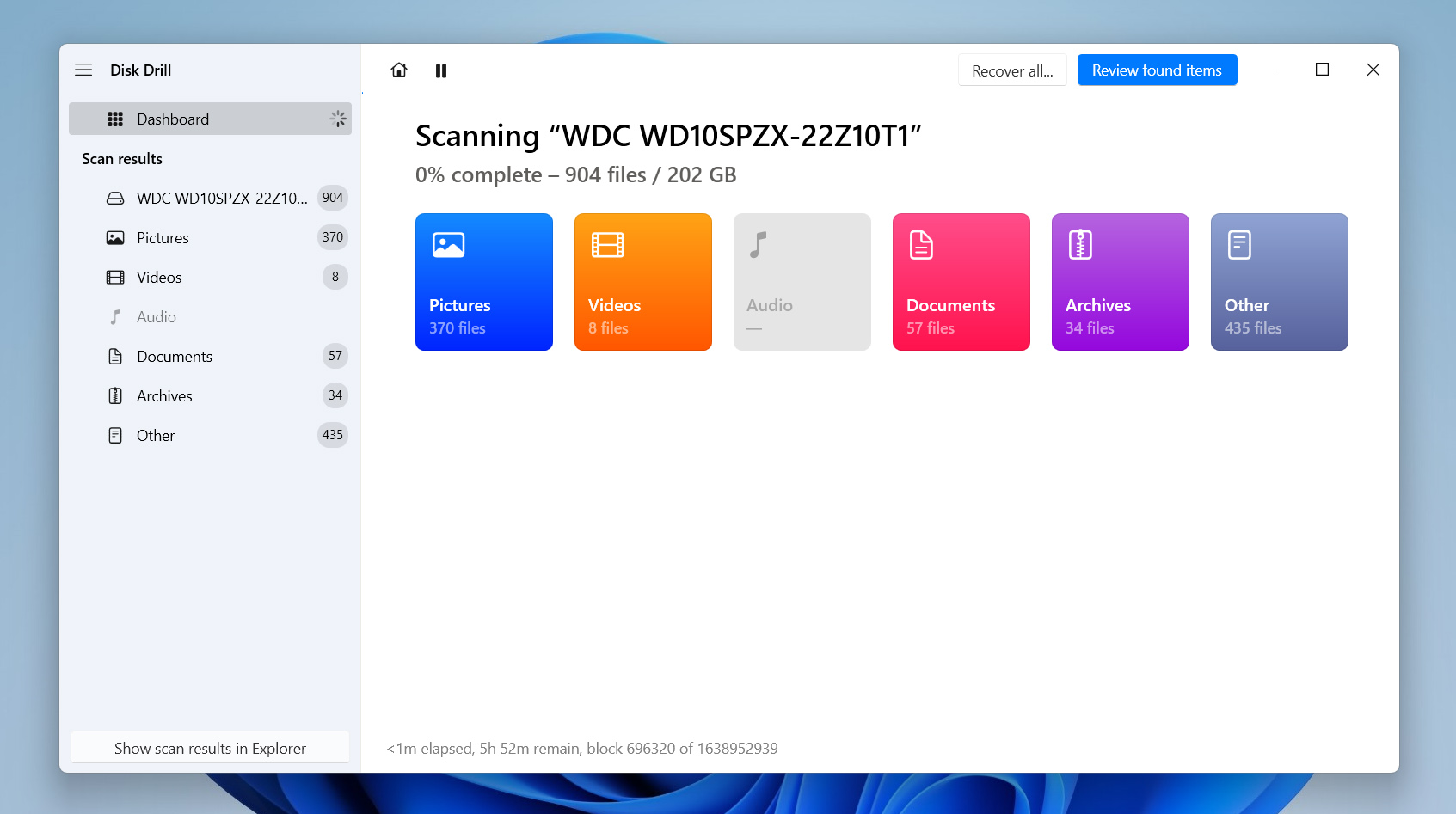Click the 57 Documents count badge
The height and width of the screenshot is (814, 1456).
coord(335,356)
